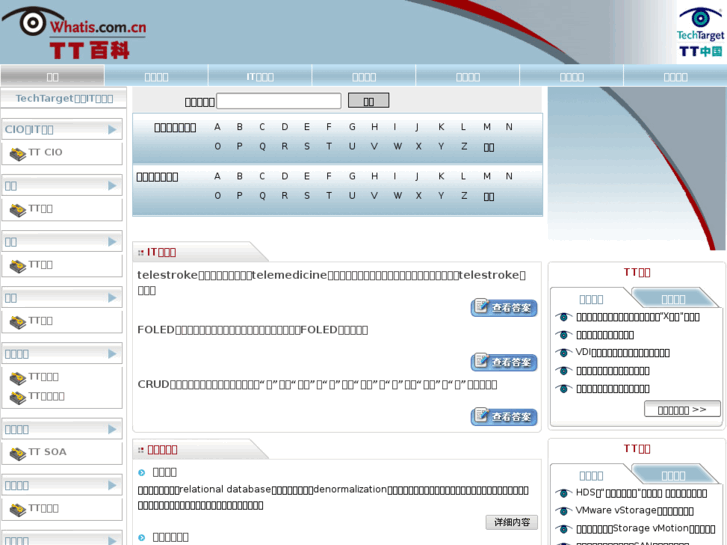727x545 pixels.
Task: Click the ">>" more button in the first TT panel
Action: [682, 410]
